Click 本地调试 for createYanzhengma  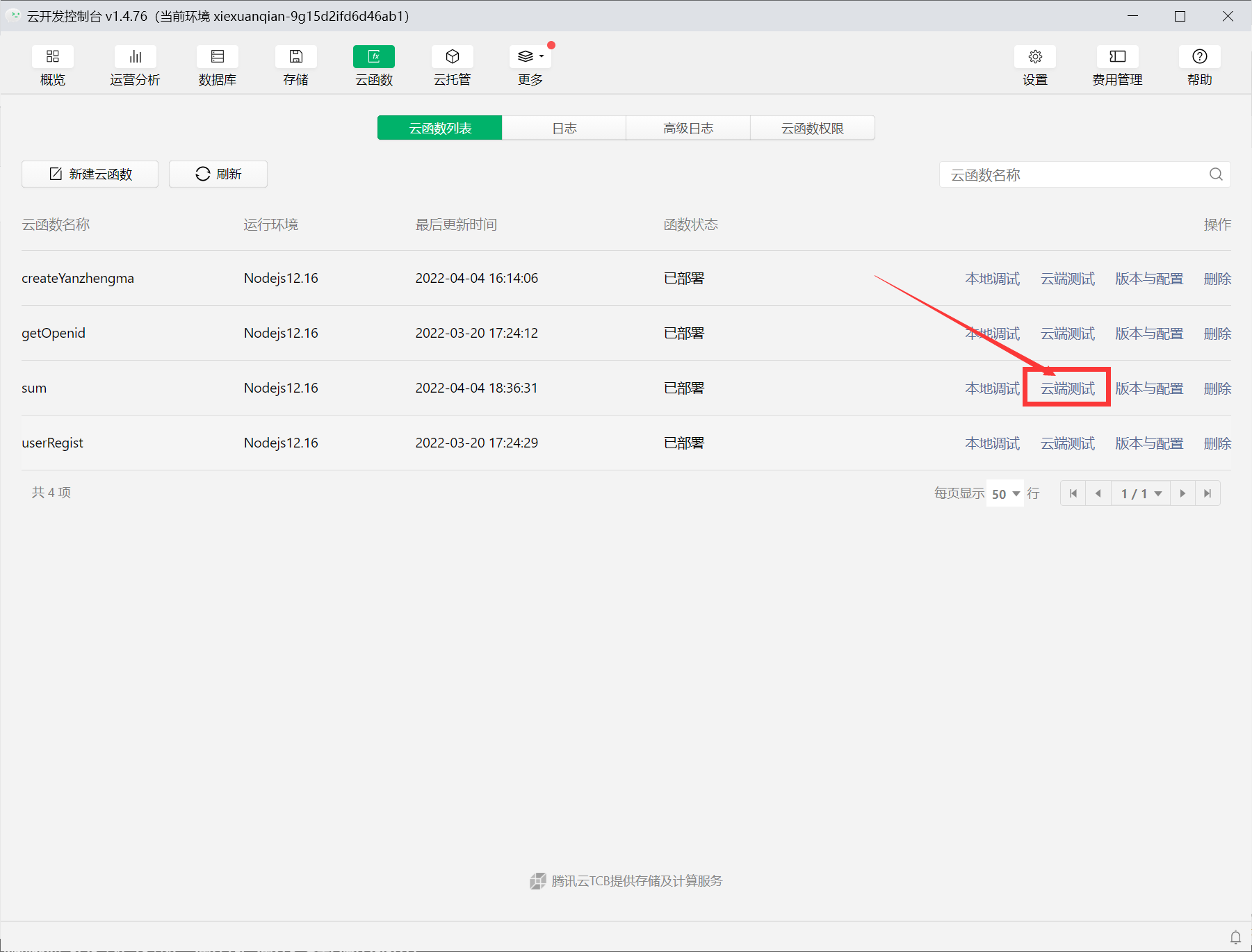(993, 279)
